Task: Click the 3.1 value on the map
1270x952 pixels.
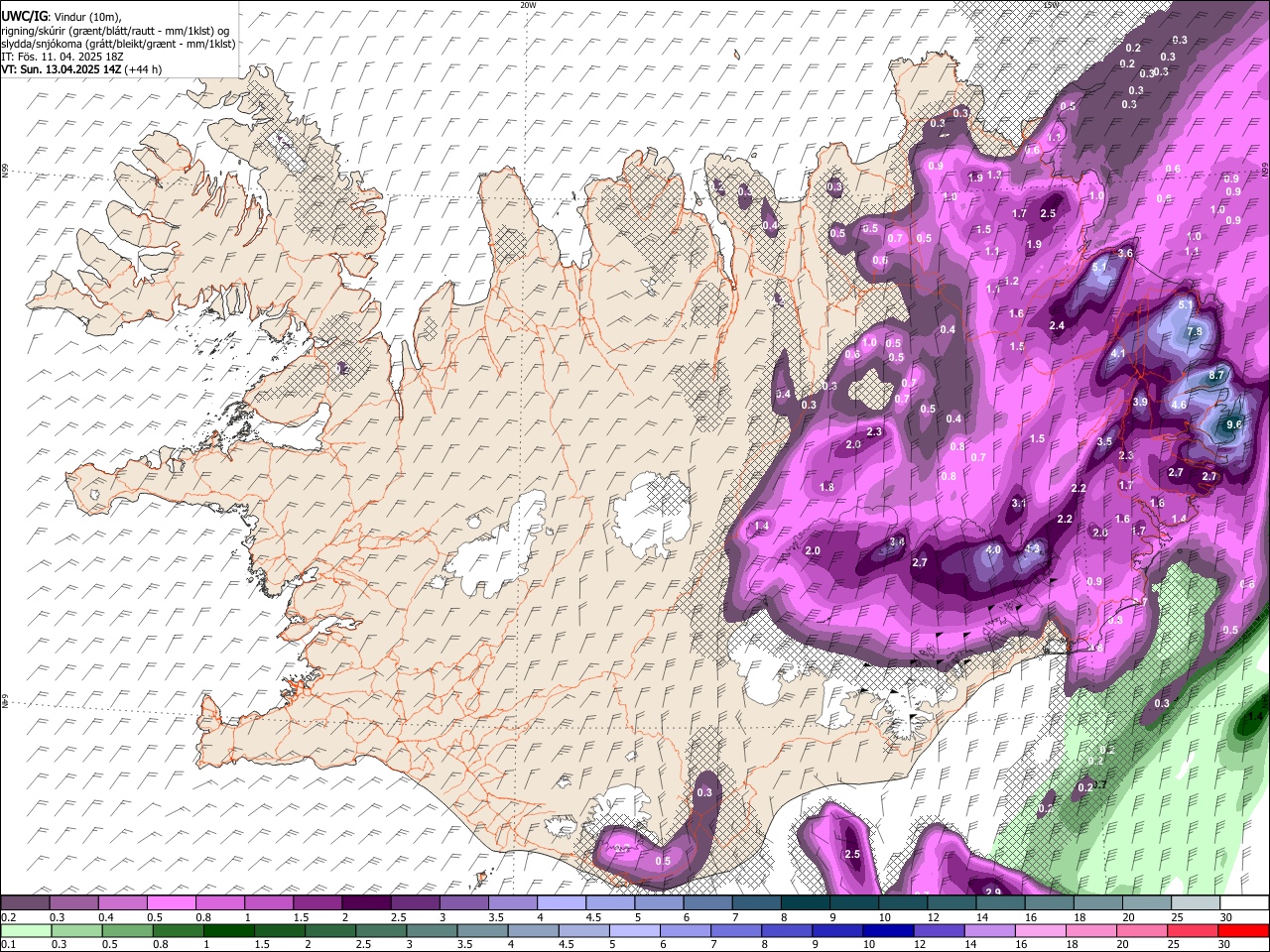Action: [x=1019, y=504]
